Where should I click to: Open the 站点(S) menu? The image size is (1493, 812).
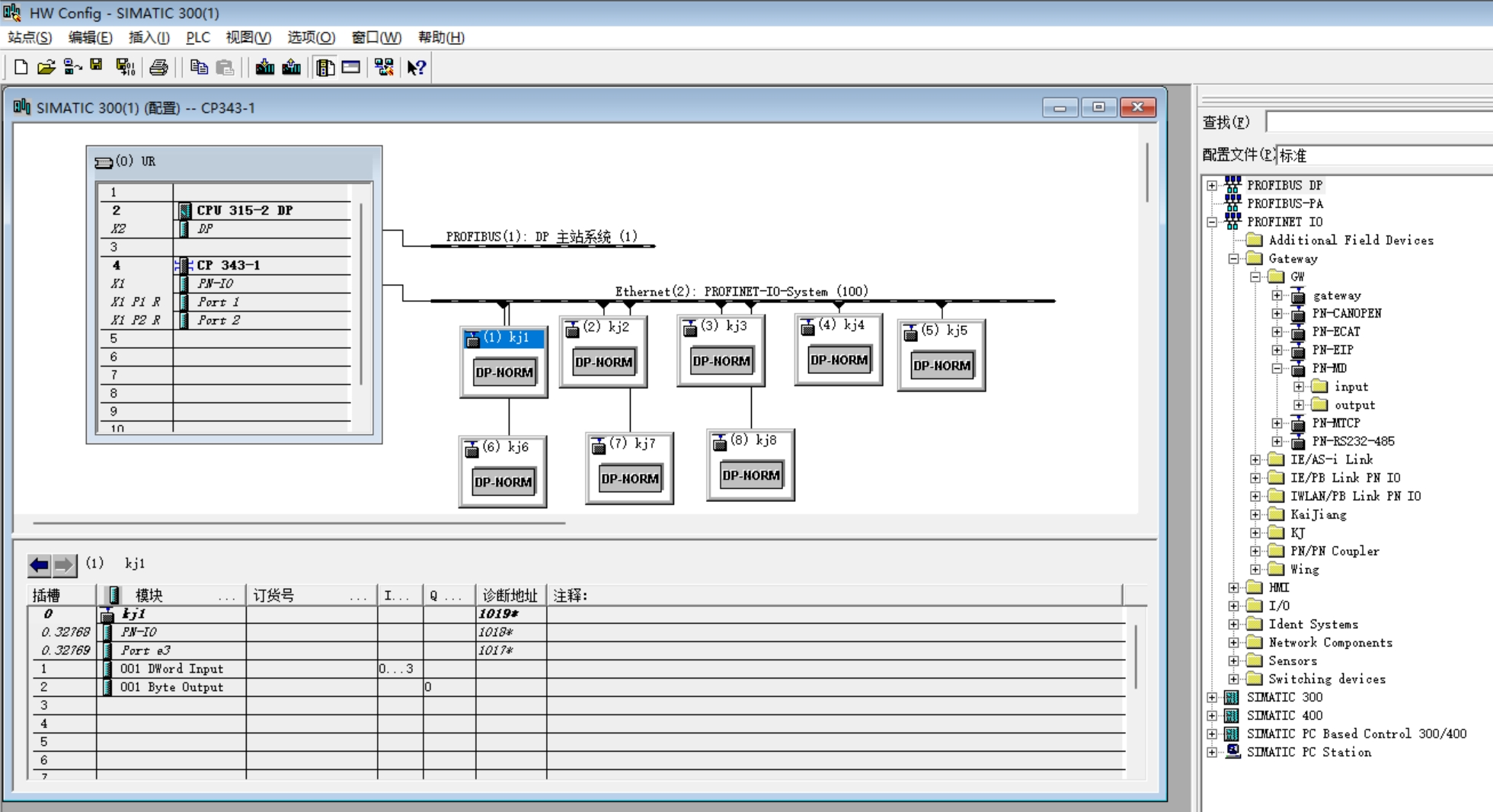(x=30, y=37)
